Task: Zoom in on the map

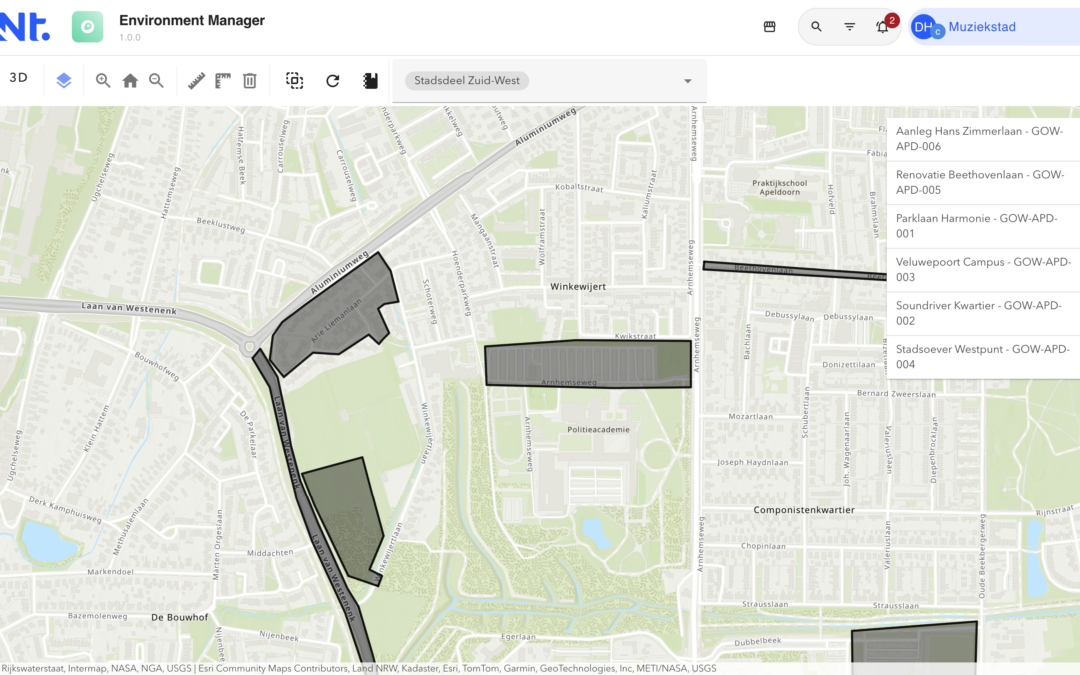Action: click(103, 81)
